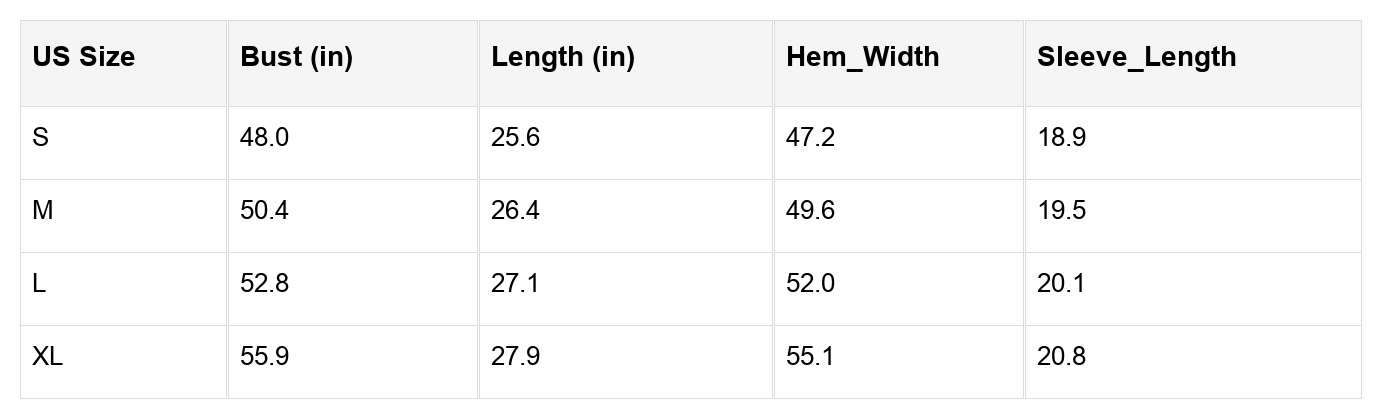Select the size L row label
This screenshot has height=418, width=1381.
[x=39, y=284]
